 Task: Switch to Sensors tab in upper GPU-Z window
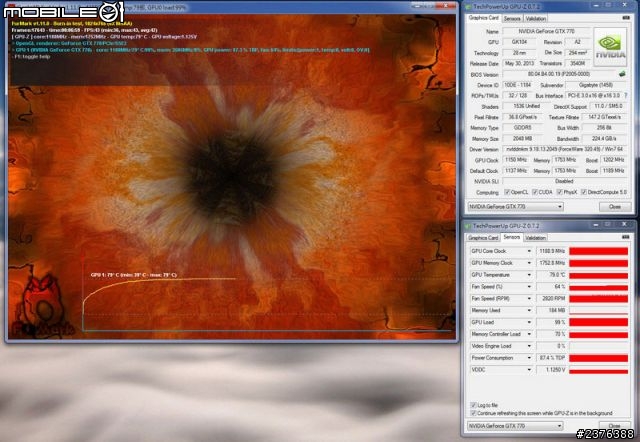(512, 18)
